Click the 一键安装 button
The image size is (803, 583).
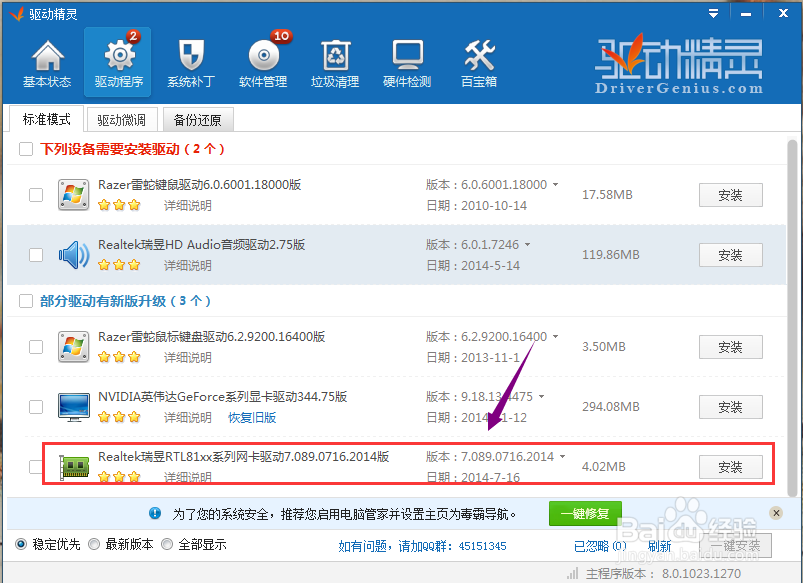(734, 546)
